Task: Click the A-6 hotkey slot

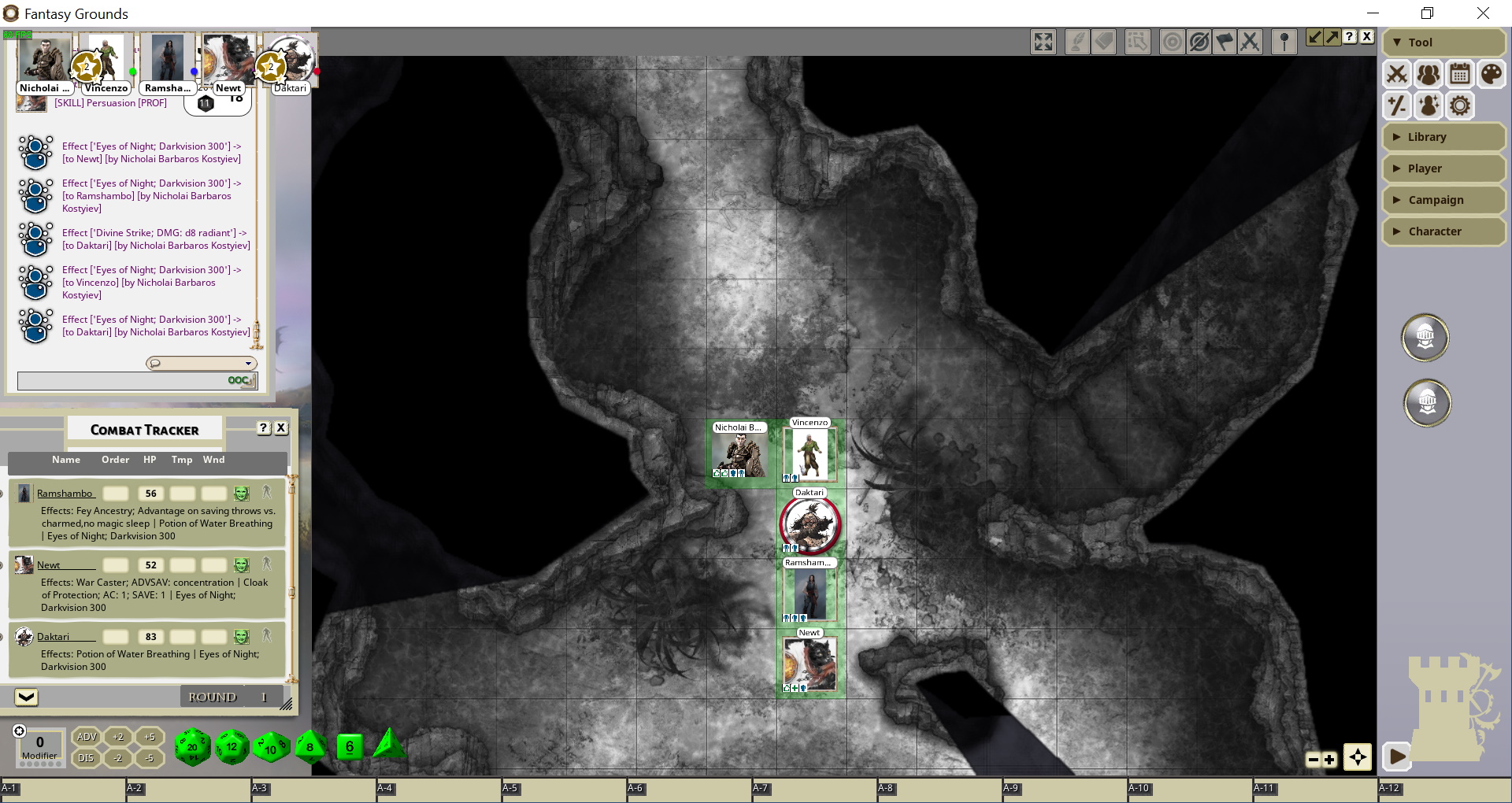Action: pyautogui.click(x=689, y=790)
